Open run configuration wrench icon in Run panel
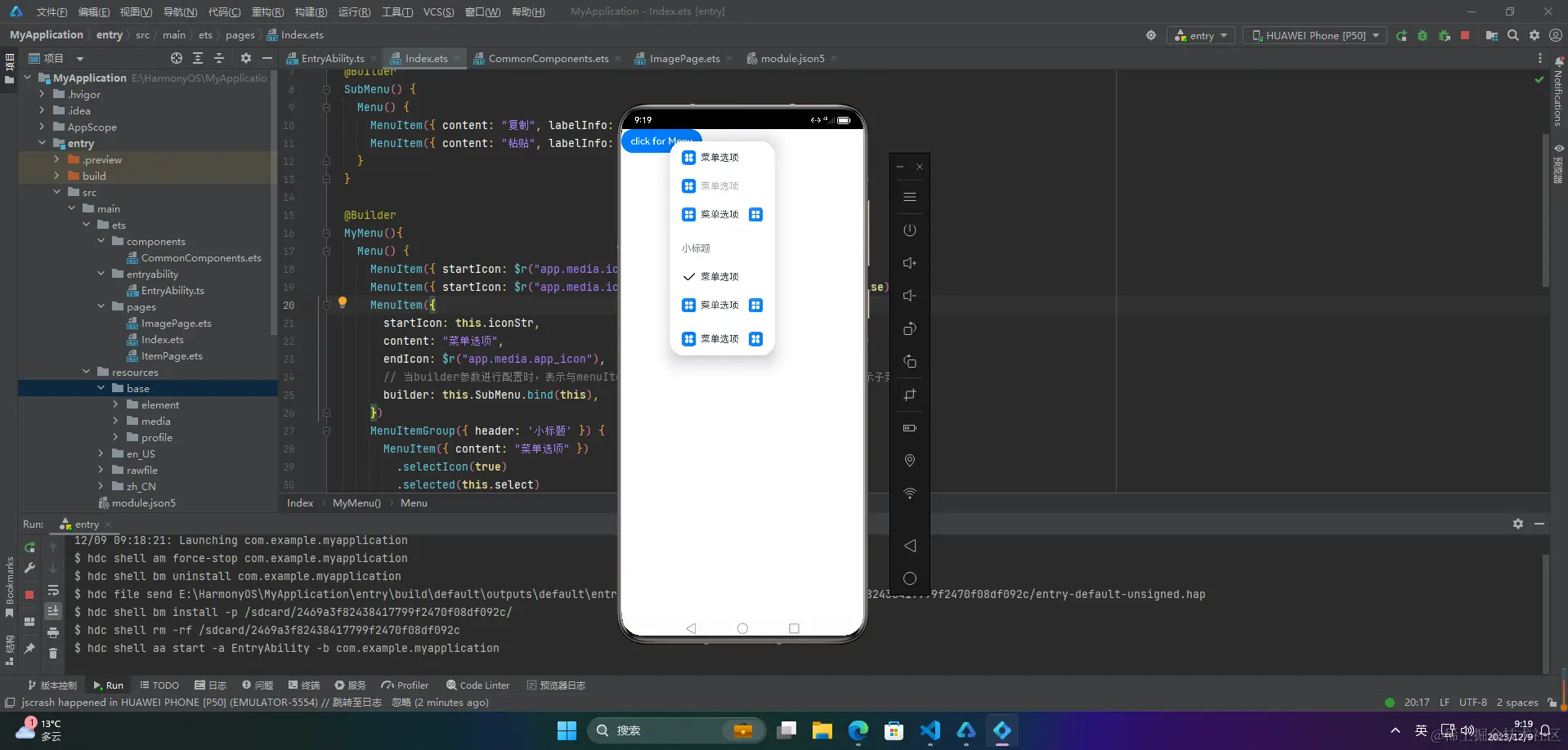Screen dimensions: 1568x750 point(29,568)
